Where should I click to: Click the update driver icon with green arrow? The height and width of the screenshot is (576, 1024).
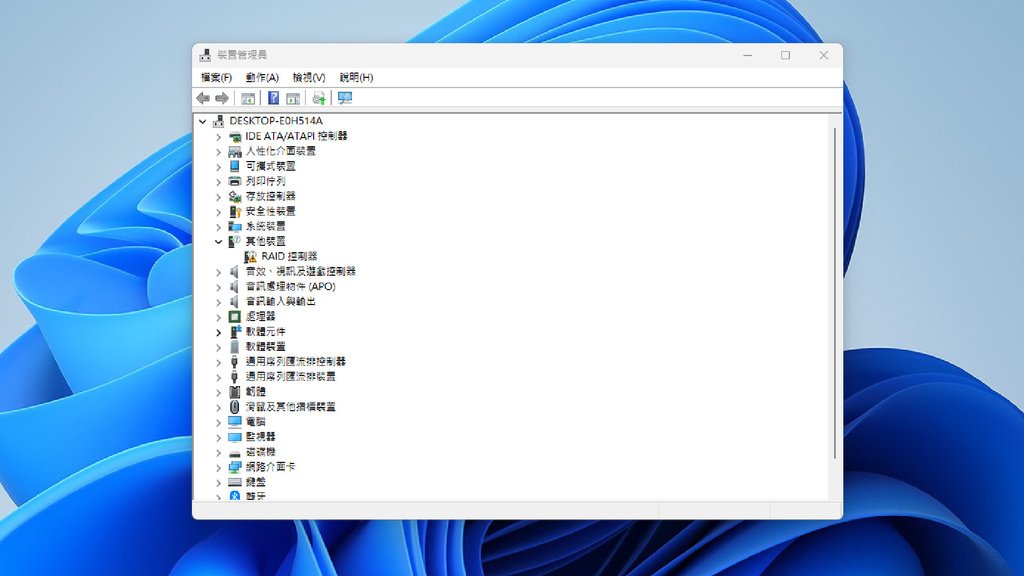pos(319,98)
